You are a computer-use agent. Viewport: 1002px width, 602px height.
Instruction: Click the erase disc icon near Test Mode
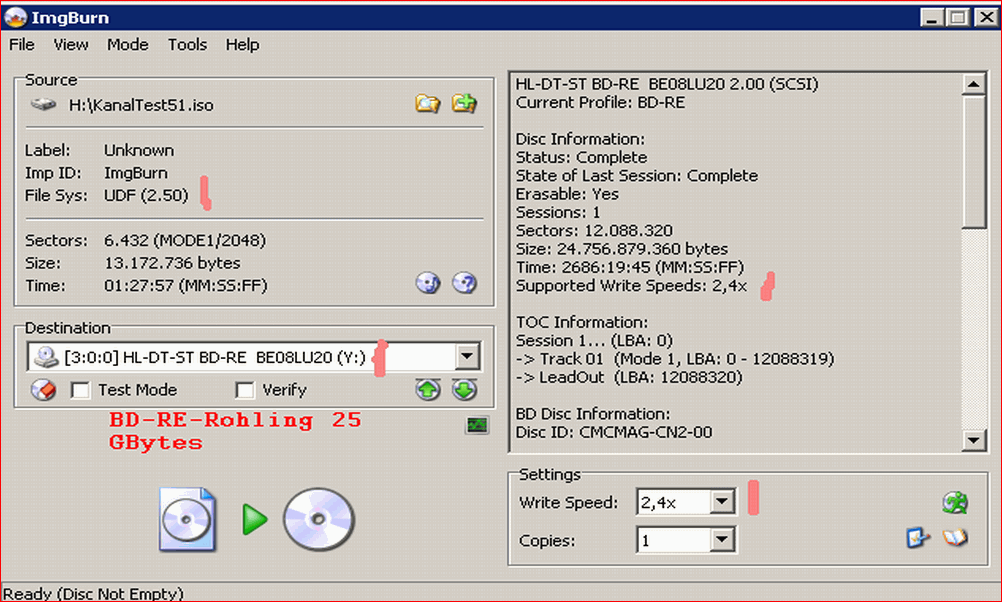pyautogui.click(x=43, y=390)
